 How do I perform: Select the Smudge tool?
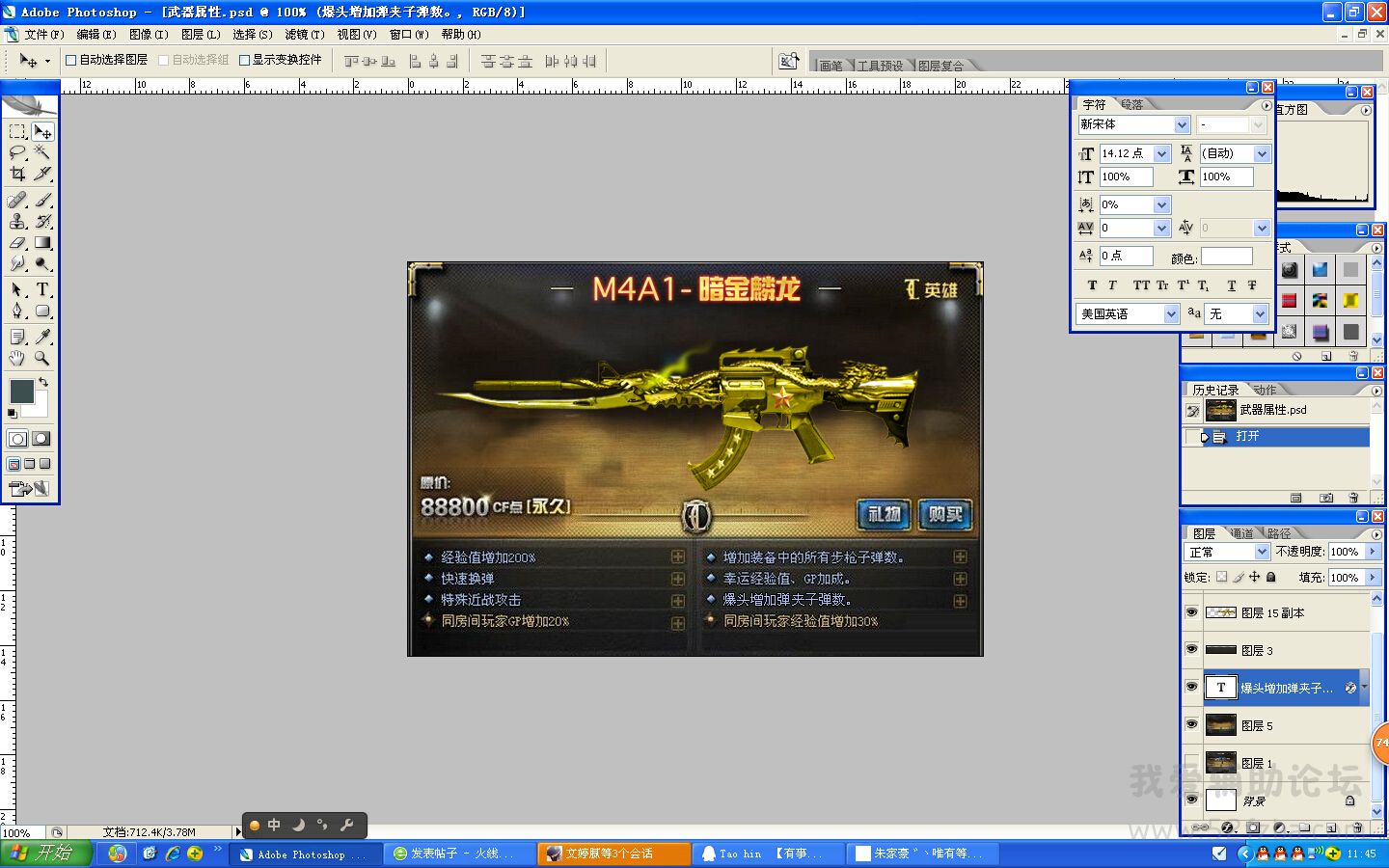[17, 263]
